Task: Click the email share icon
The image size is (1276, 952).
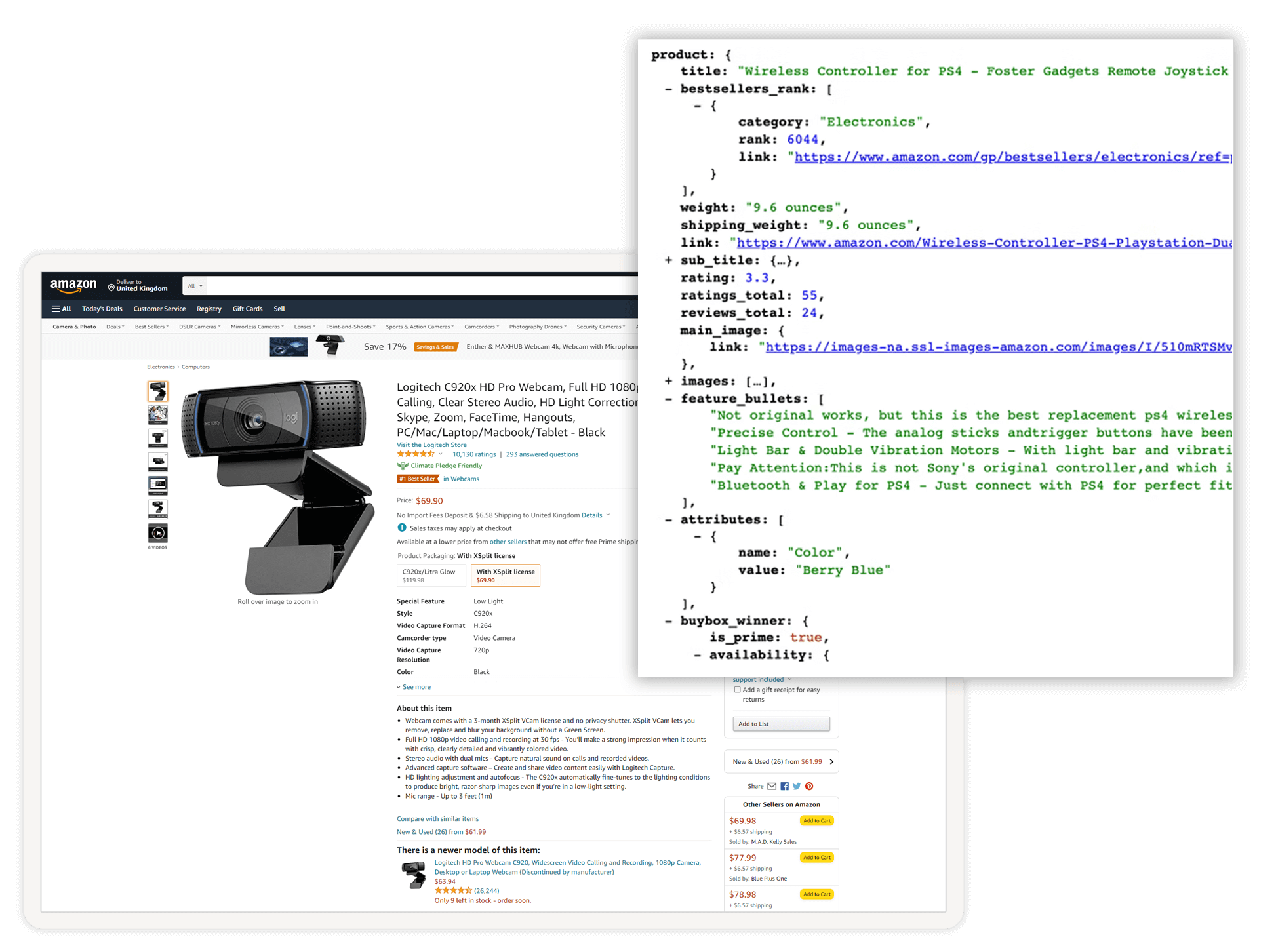Action: click(x=772, y=786)
